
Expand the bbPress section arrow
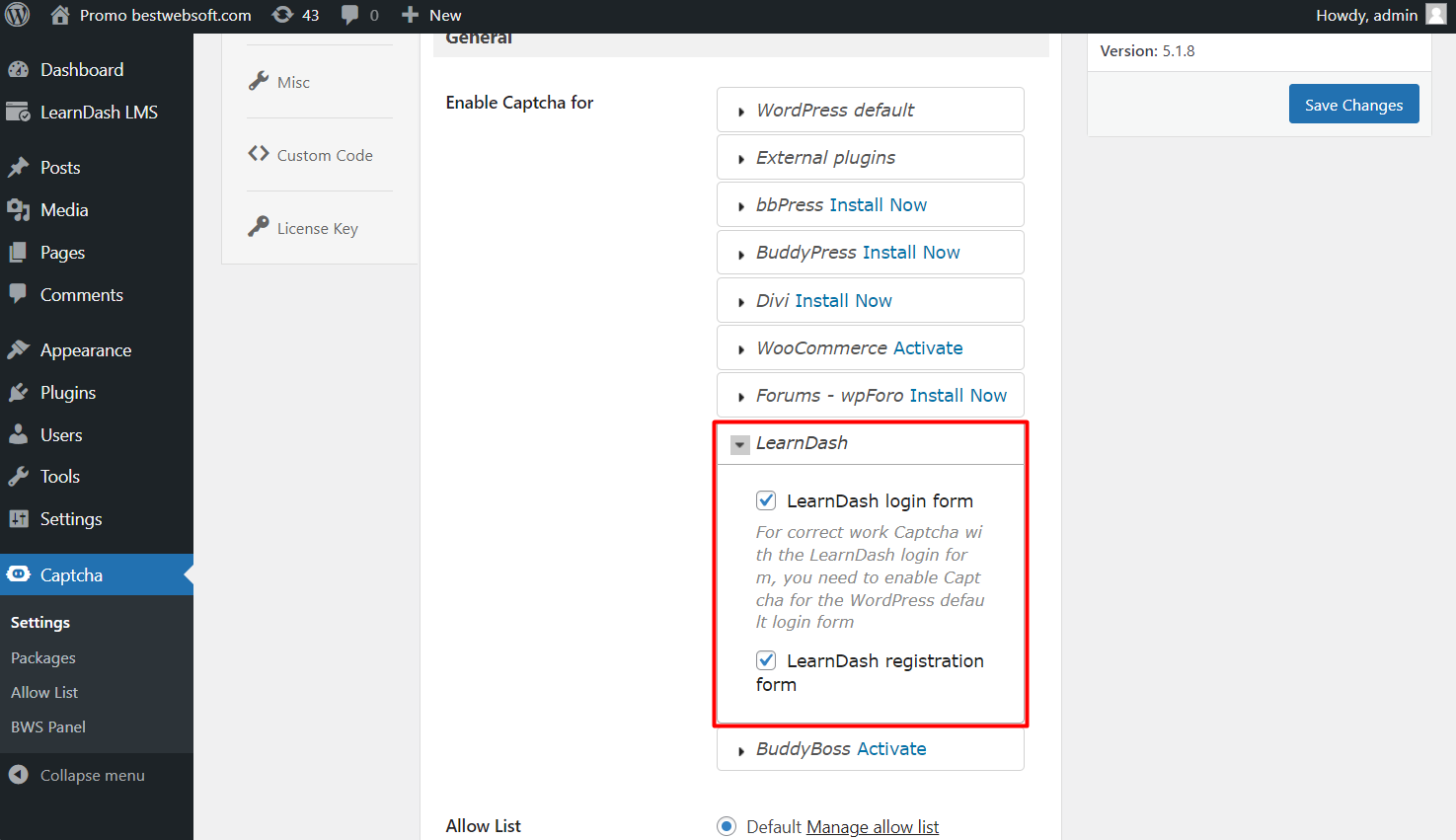pos(741,206)
